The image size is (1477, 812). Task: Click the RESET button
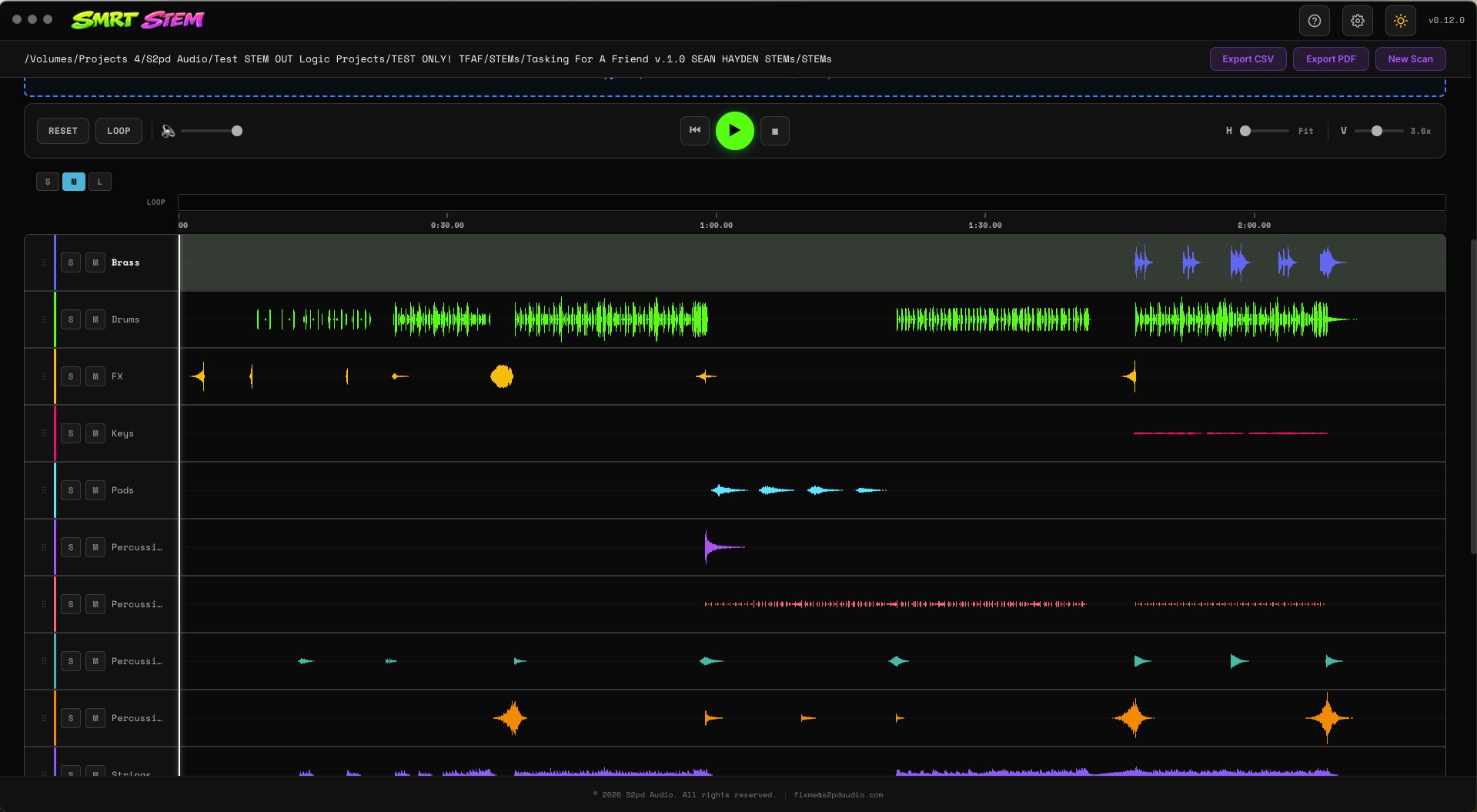[62, 130]
